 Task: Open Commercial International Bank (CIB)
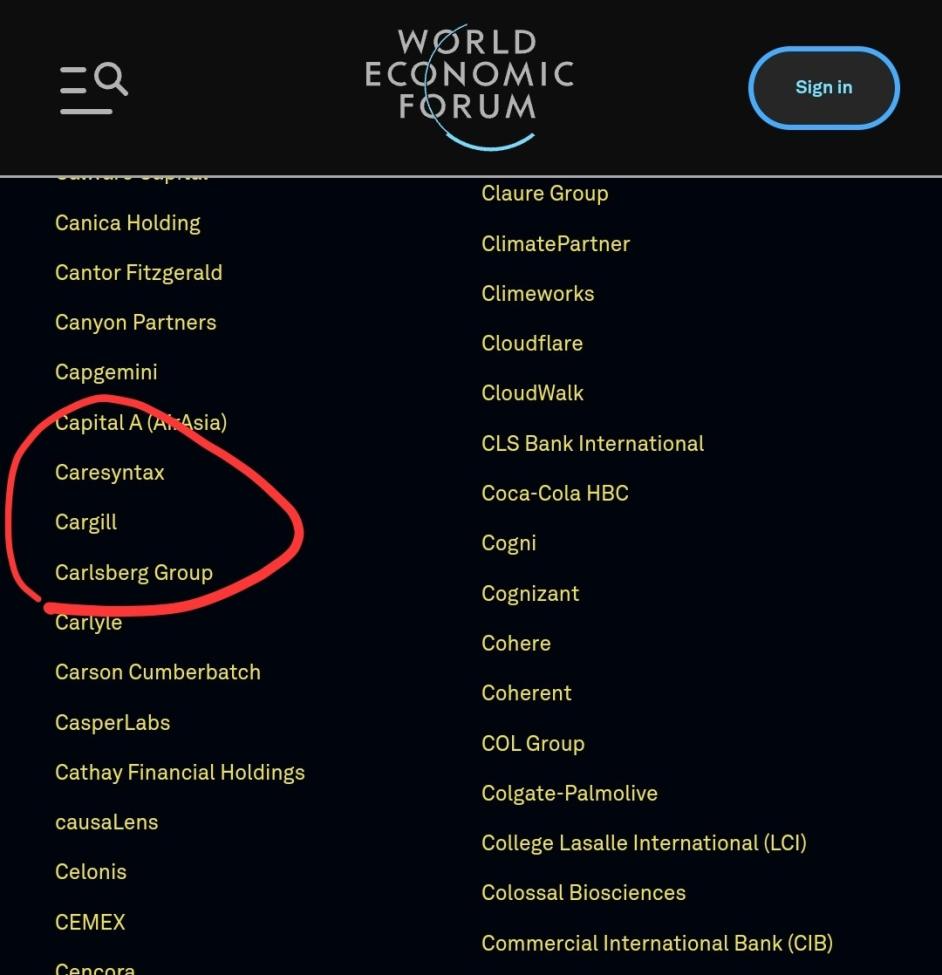point(657,943)
